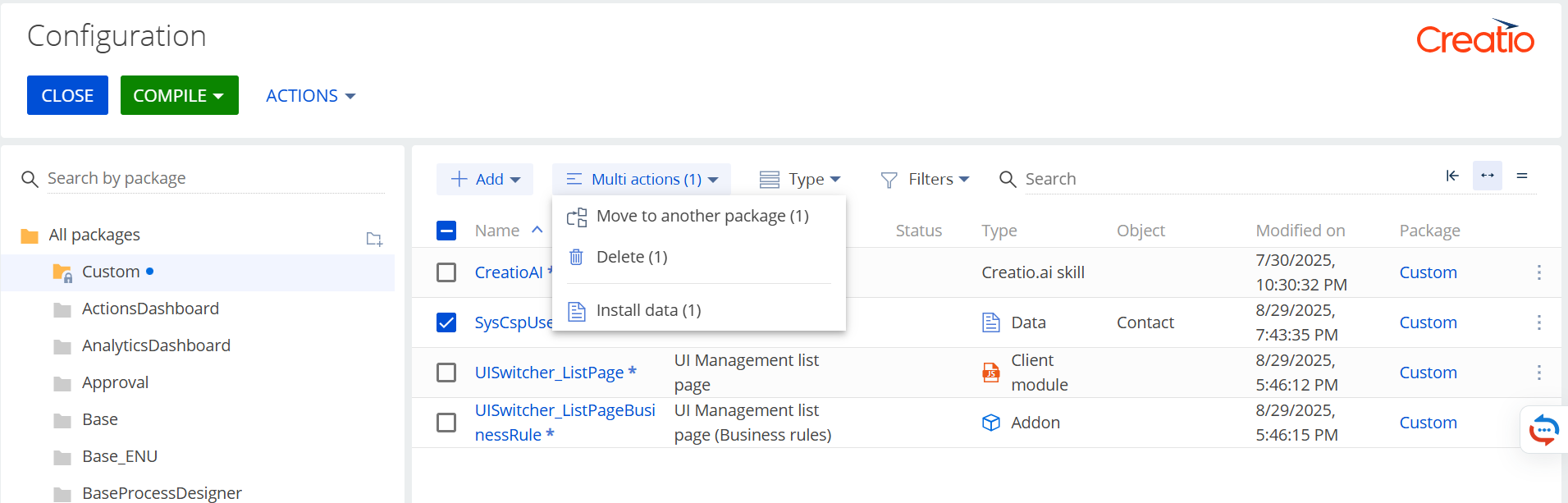1568x503 pixels.
Task: Open three-dot menu for UISwitcher_ListPage row
Action: click(1538, 373)
